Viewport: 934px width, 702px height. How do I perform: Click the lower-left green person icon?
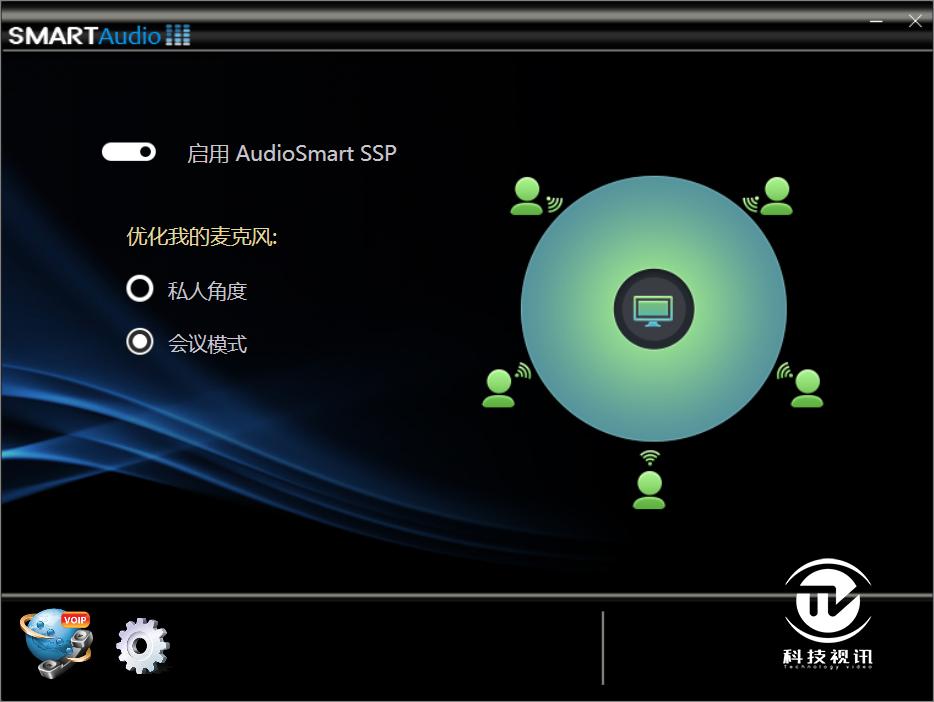click(499, 388)
